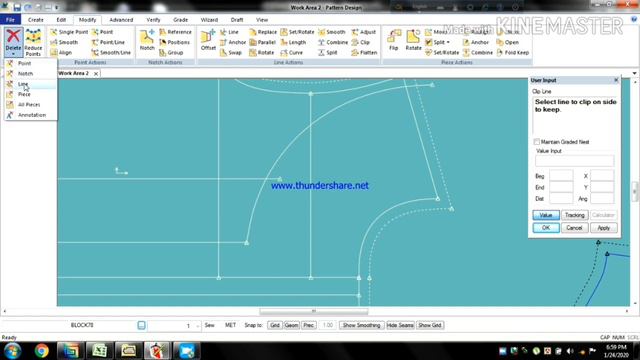
Task: Click the Reduce Points tool icon
Action: click(33, 42)
